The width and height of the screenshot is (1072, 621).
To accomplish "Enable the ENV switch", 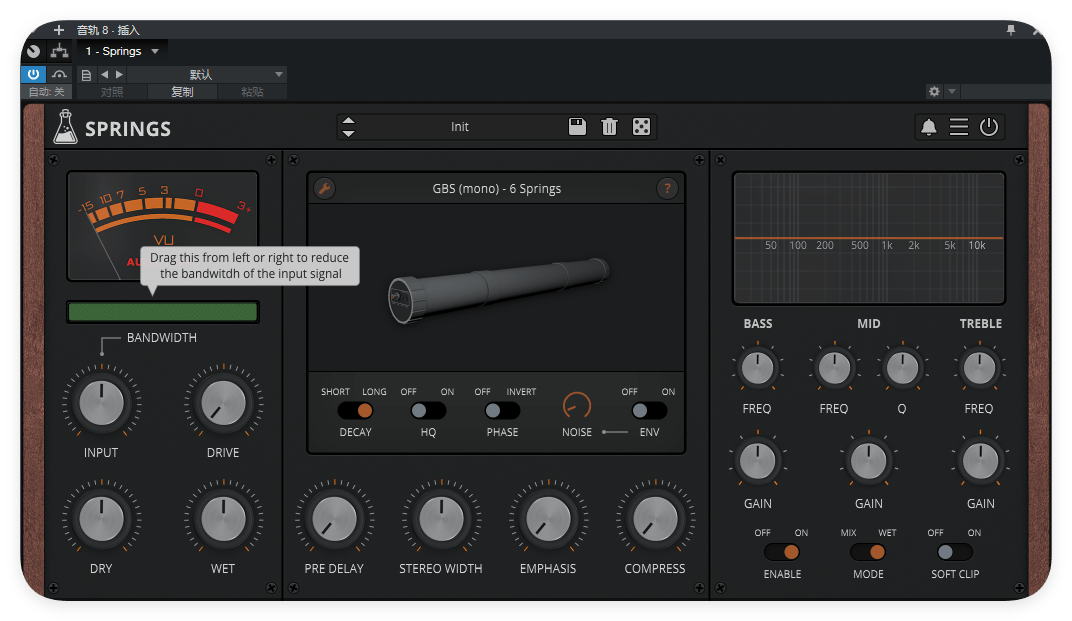I will pos(649,410).
